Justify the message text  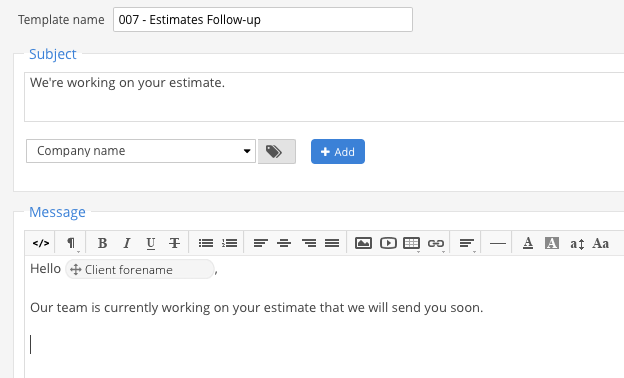[x=332, y=243]
